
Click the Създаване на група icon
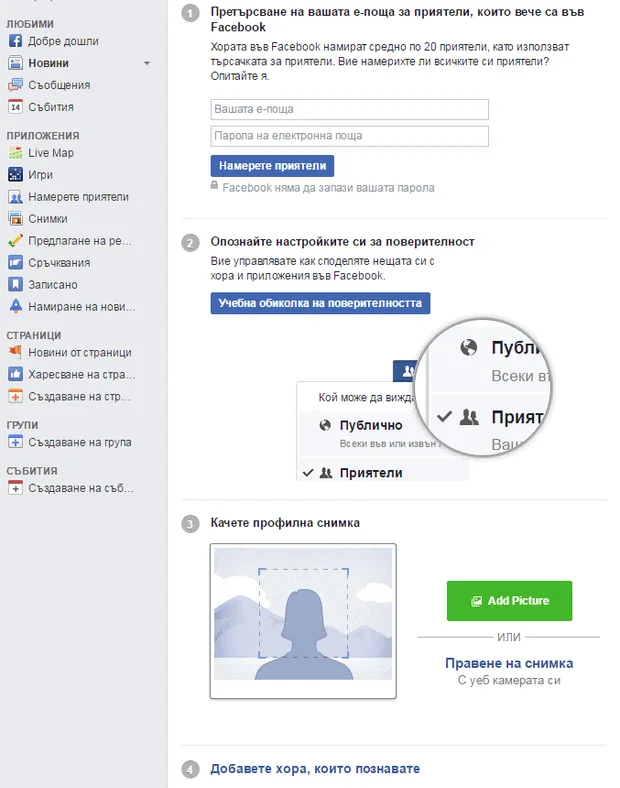16,442
